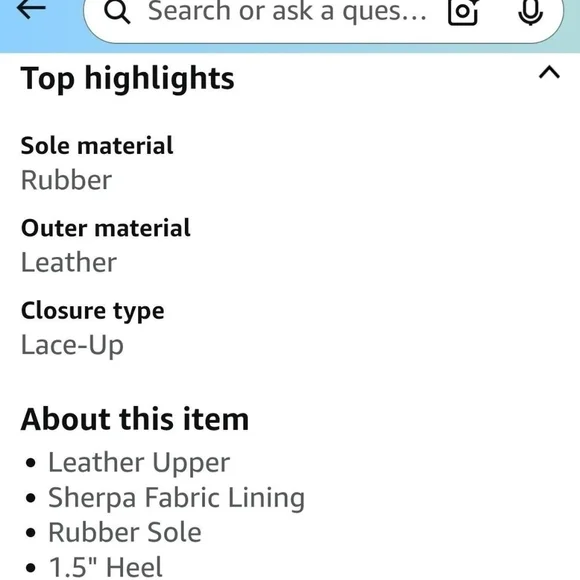The image size is (580, 580).
Task: Select the Top highlights heading
Action: point(128,78)
